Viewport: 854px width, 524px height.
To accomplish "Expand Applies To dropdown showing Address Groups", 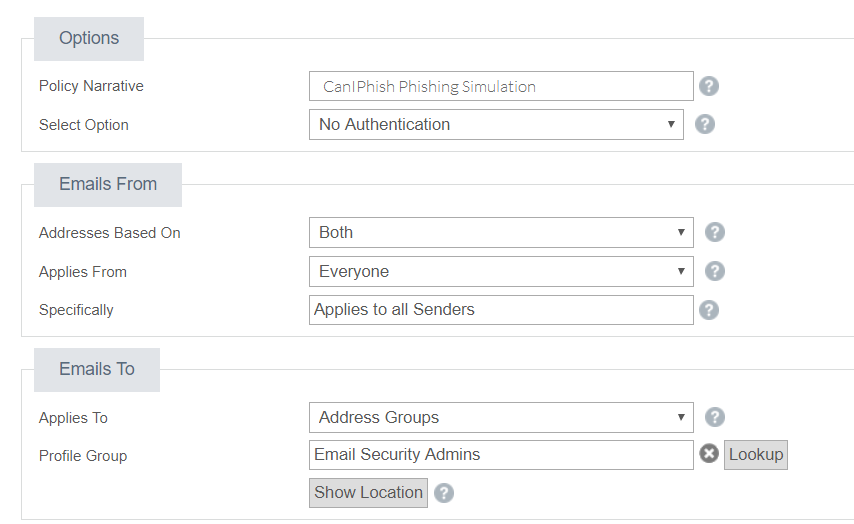I will 500,417.
